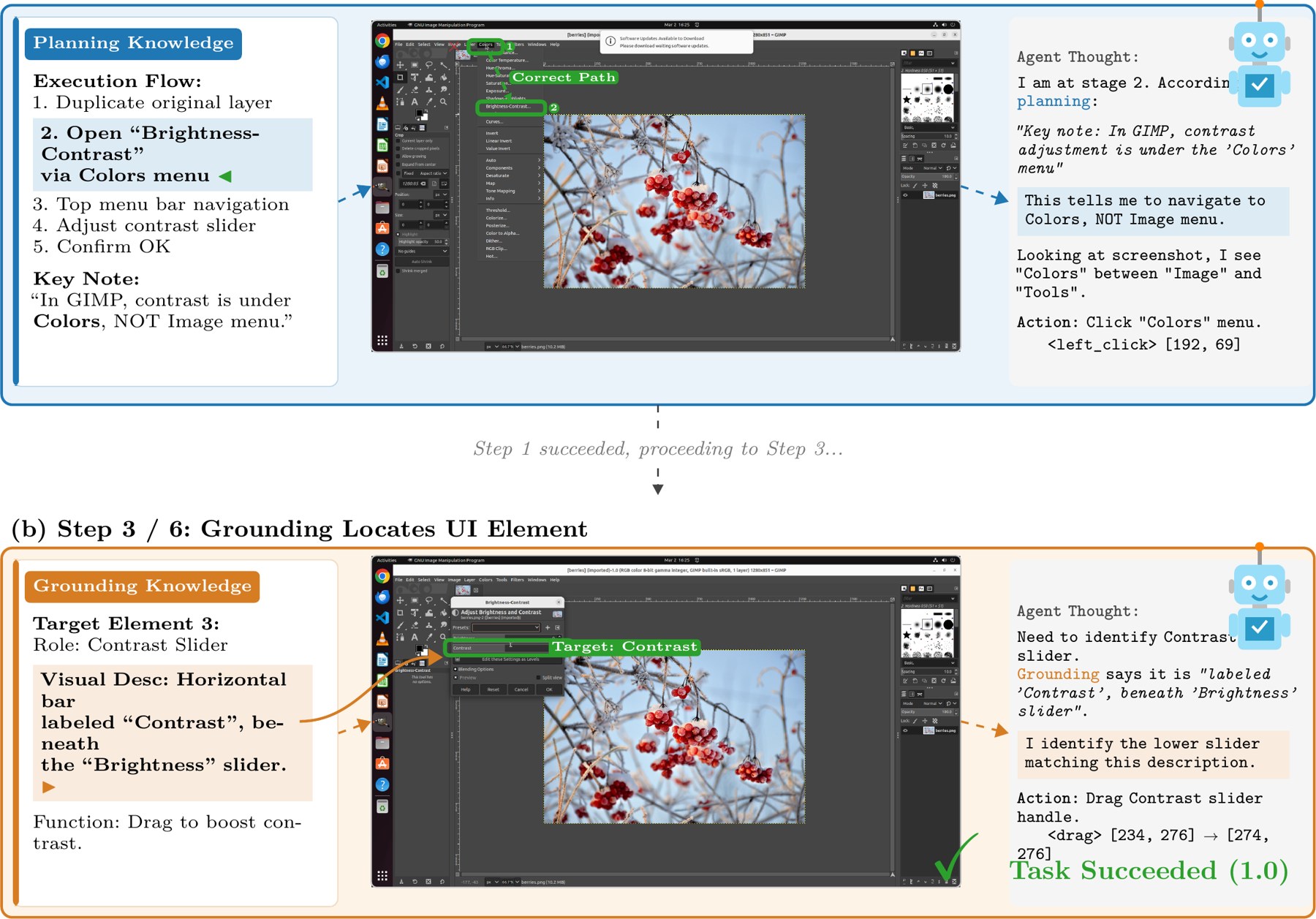Click layer Opacity slider in bottom screenshot
Viewport: 1316px width, 919px height.
point(929,712)
